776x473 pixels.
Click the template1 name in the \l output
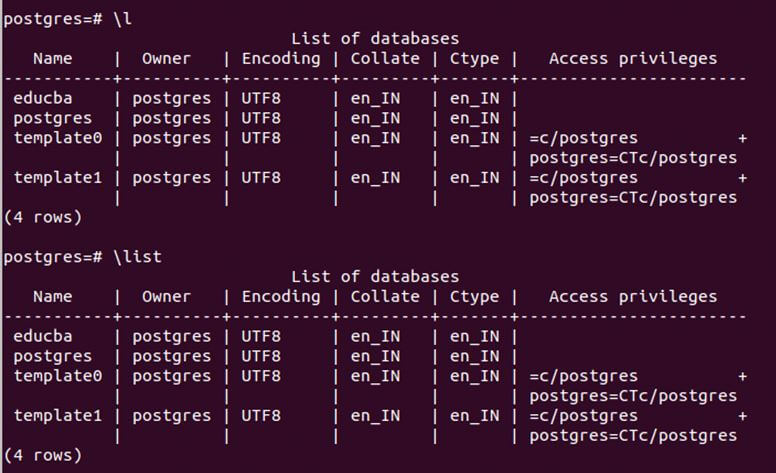click(x=57, y=178)
